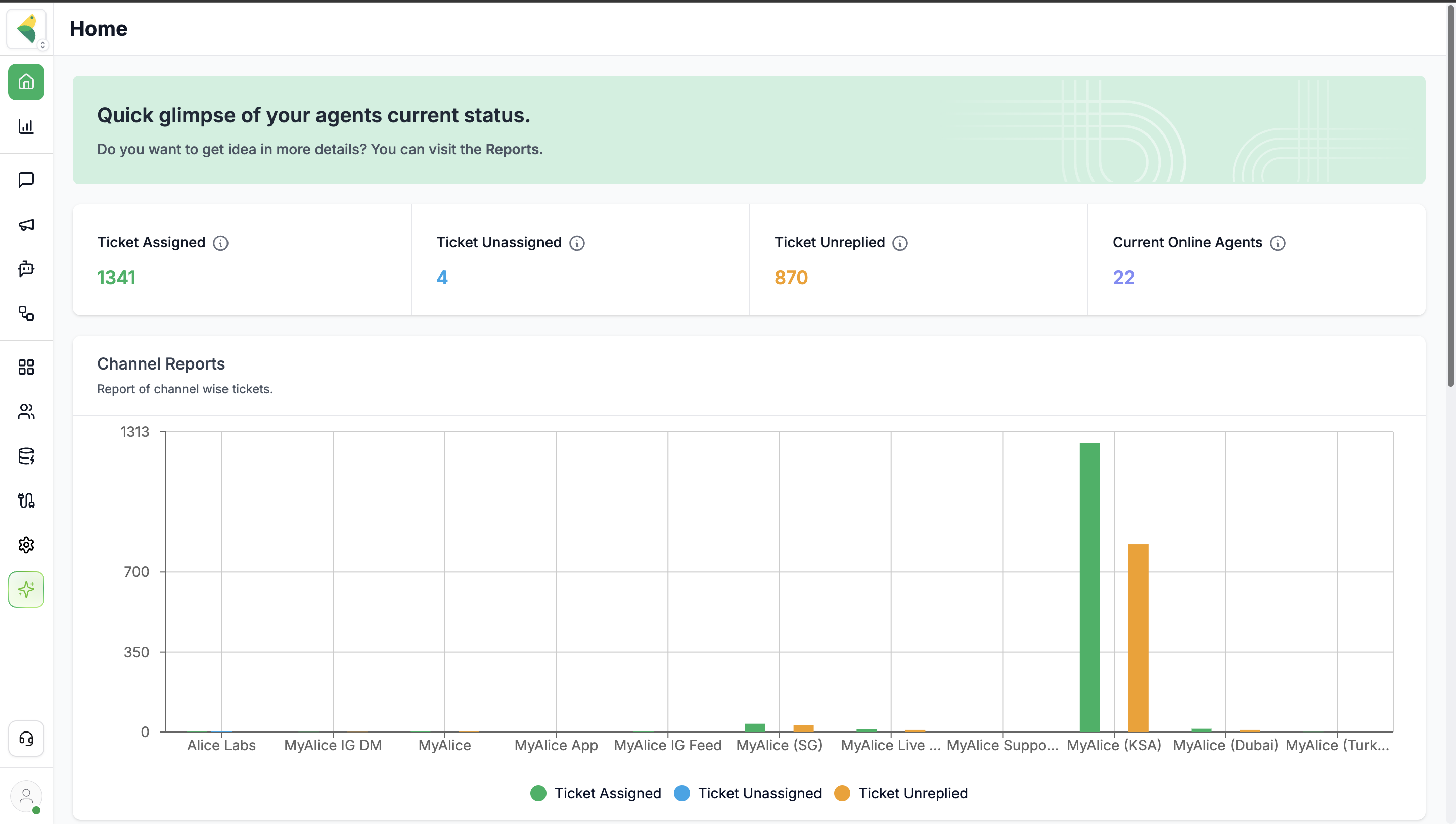
Task: Open the Broadcast megaphone icon
Action: [x=26, y=224]
